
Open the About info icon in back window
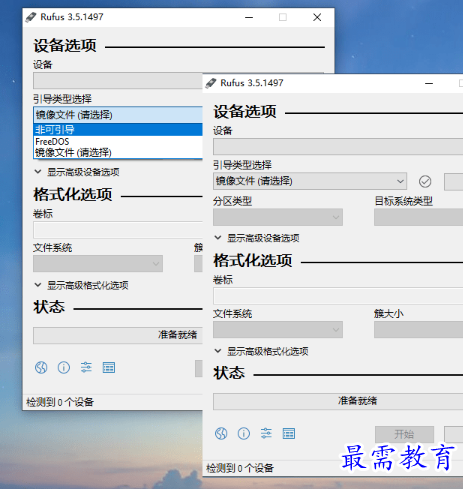(x=64, y=367)
